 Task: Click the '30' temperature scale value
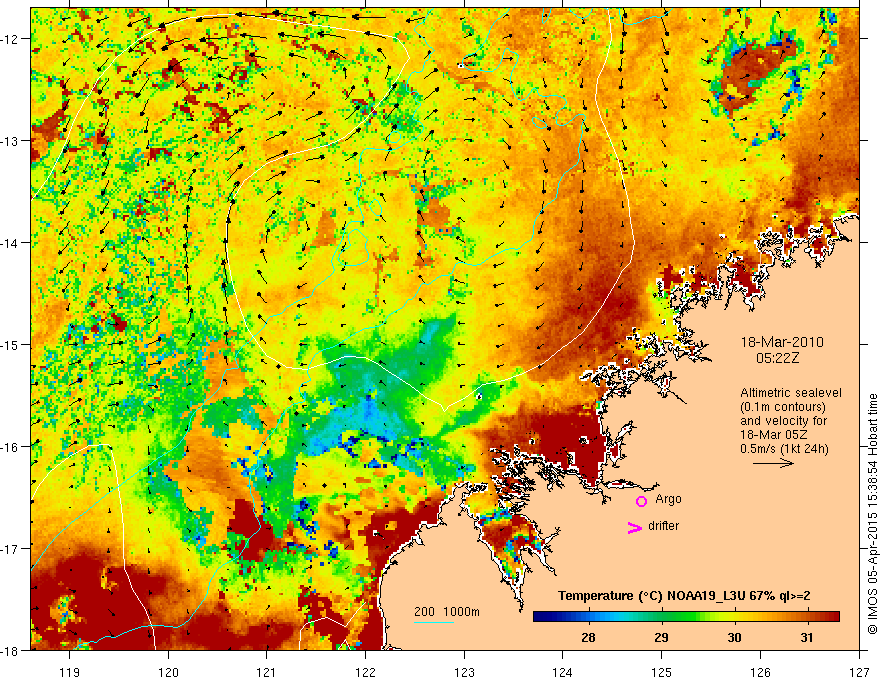734,637
